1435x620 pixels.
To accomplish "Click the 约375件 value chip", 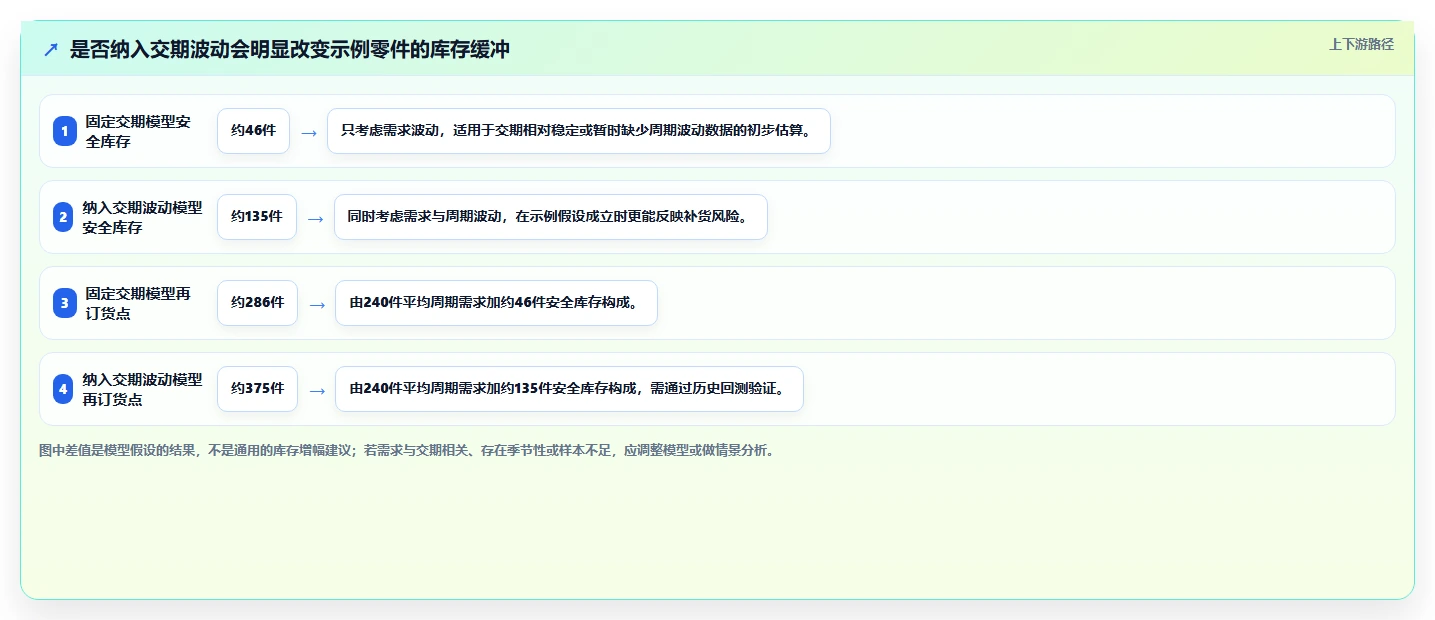I will 257,389.
